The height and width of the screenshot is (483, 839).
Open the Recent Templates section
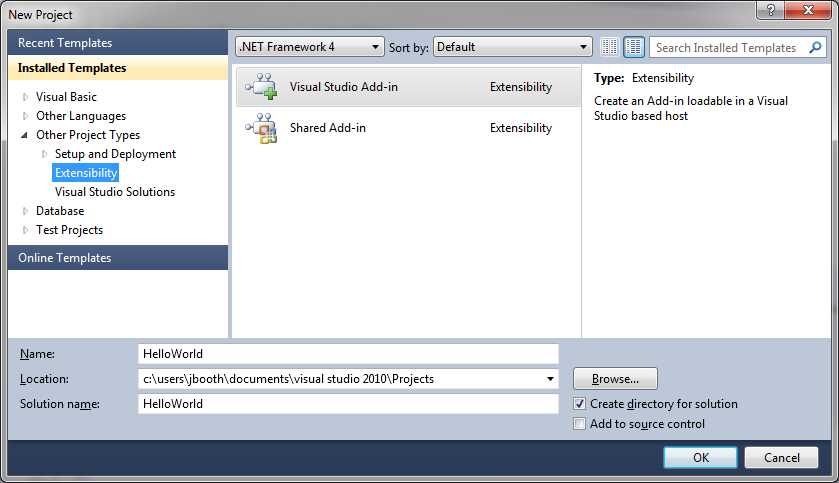118,43
